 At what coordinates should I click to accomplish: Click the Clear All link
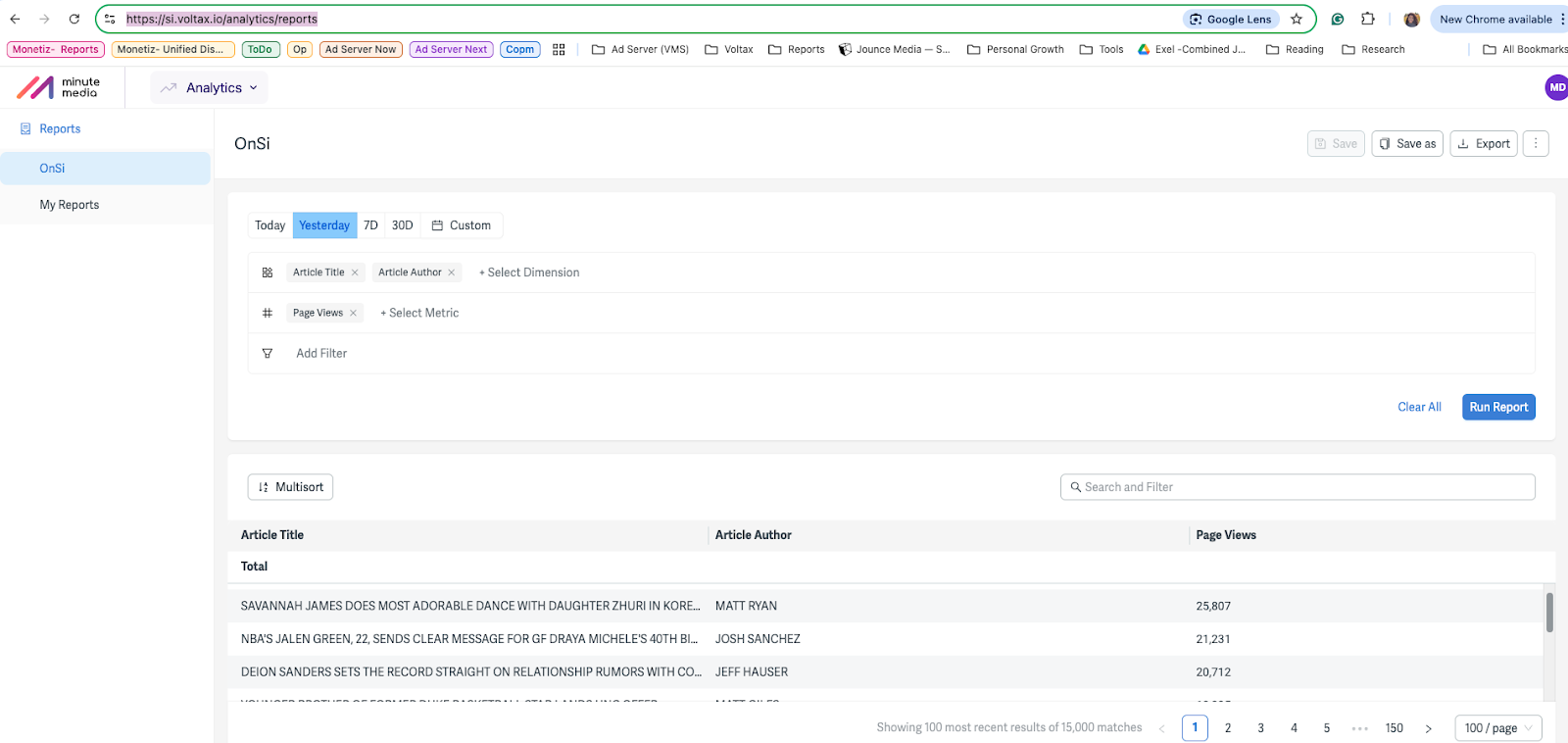pyautogui.click(x=1419, y=407)
